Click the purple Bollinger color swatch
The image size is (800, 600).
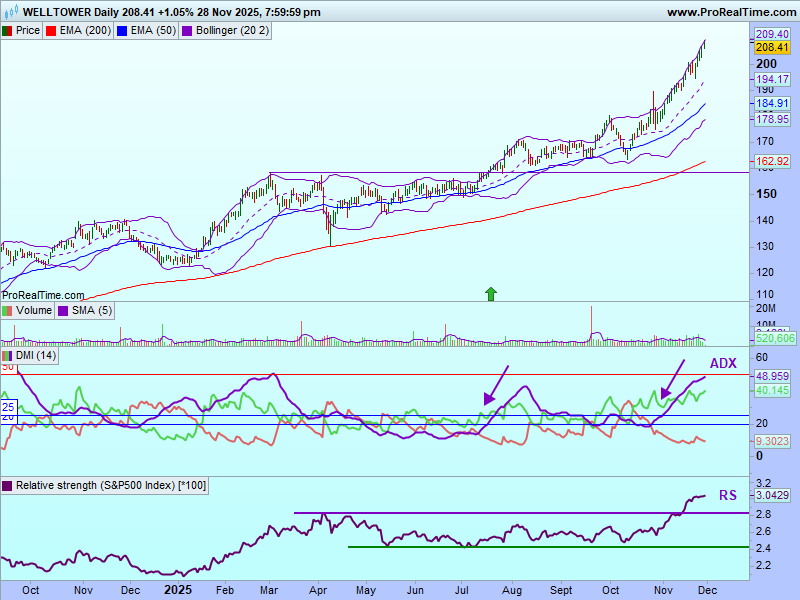(187, 31)
